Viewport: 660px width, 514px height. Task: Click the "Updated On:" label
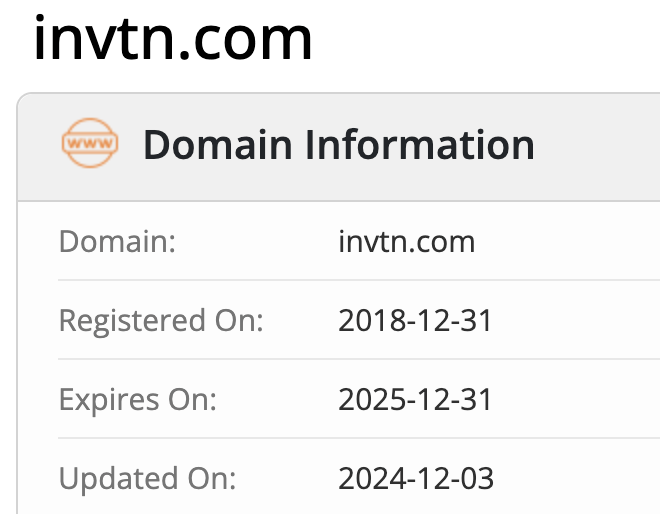pos(148,479)
